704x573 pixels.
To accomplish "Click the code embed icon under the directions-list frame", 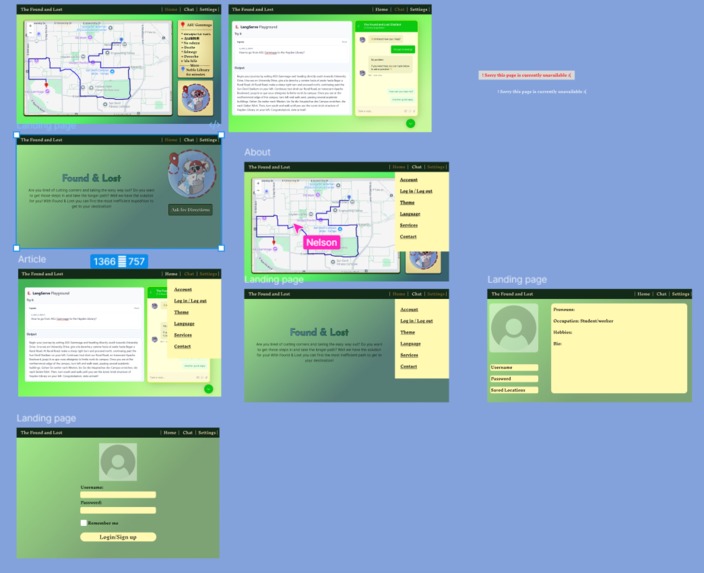I will point(215,124).
